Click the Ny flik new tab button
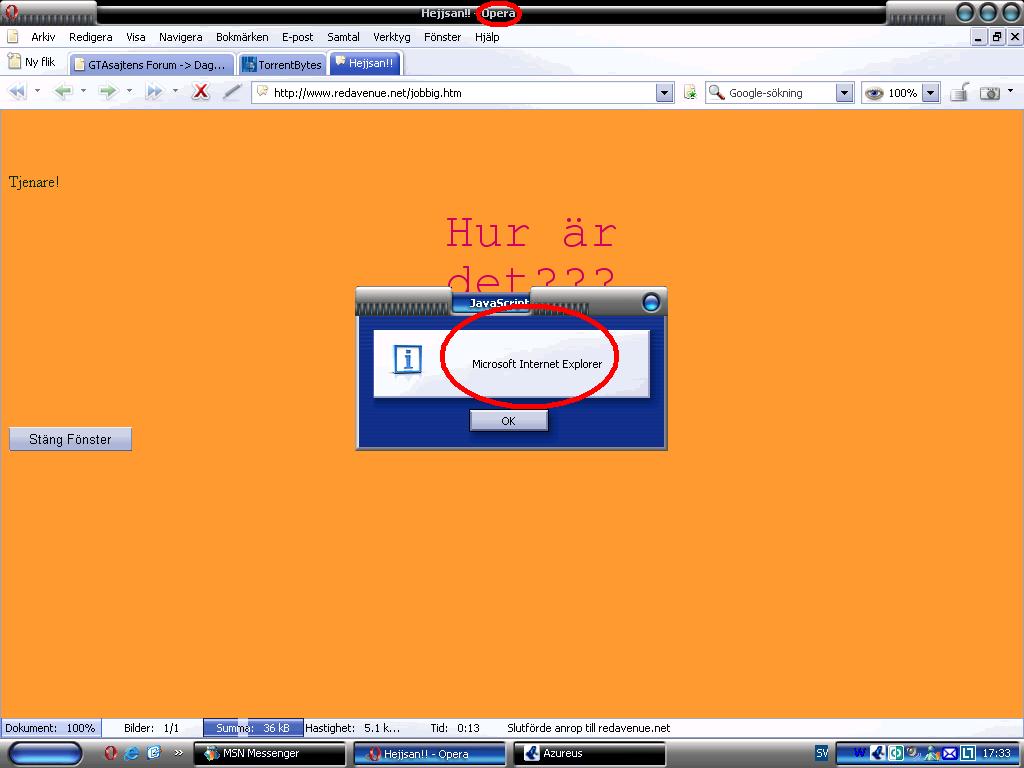Image resolution: width=1024 pixels, height=768 pixels. 32,62
